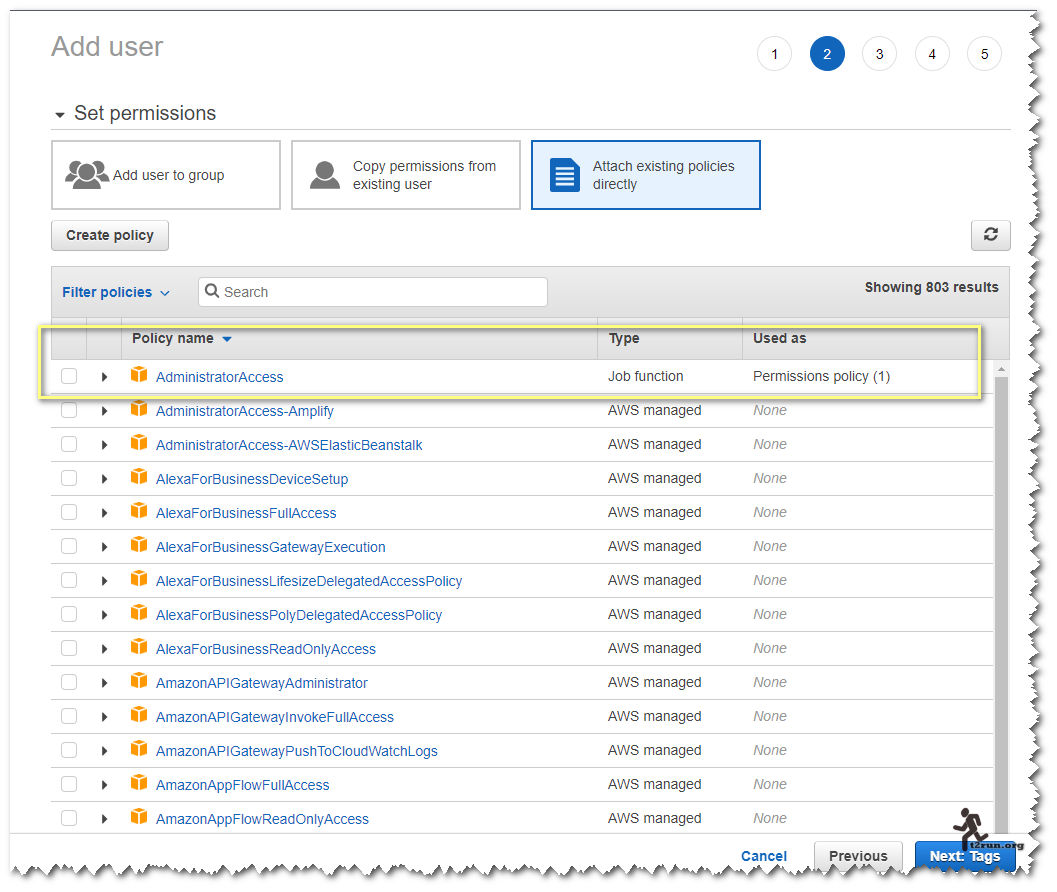The width and height of the screenshot is (1057, 892).
Task: Click the search magnifier icon
Action: (212, 291)
